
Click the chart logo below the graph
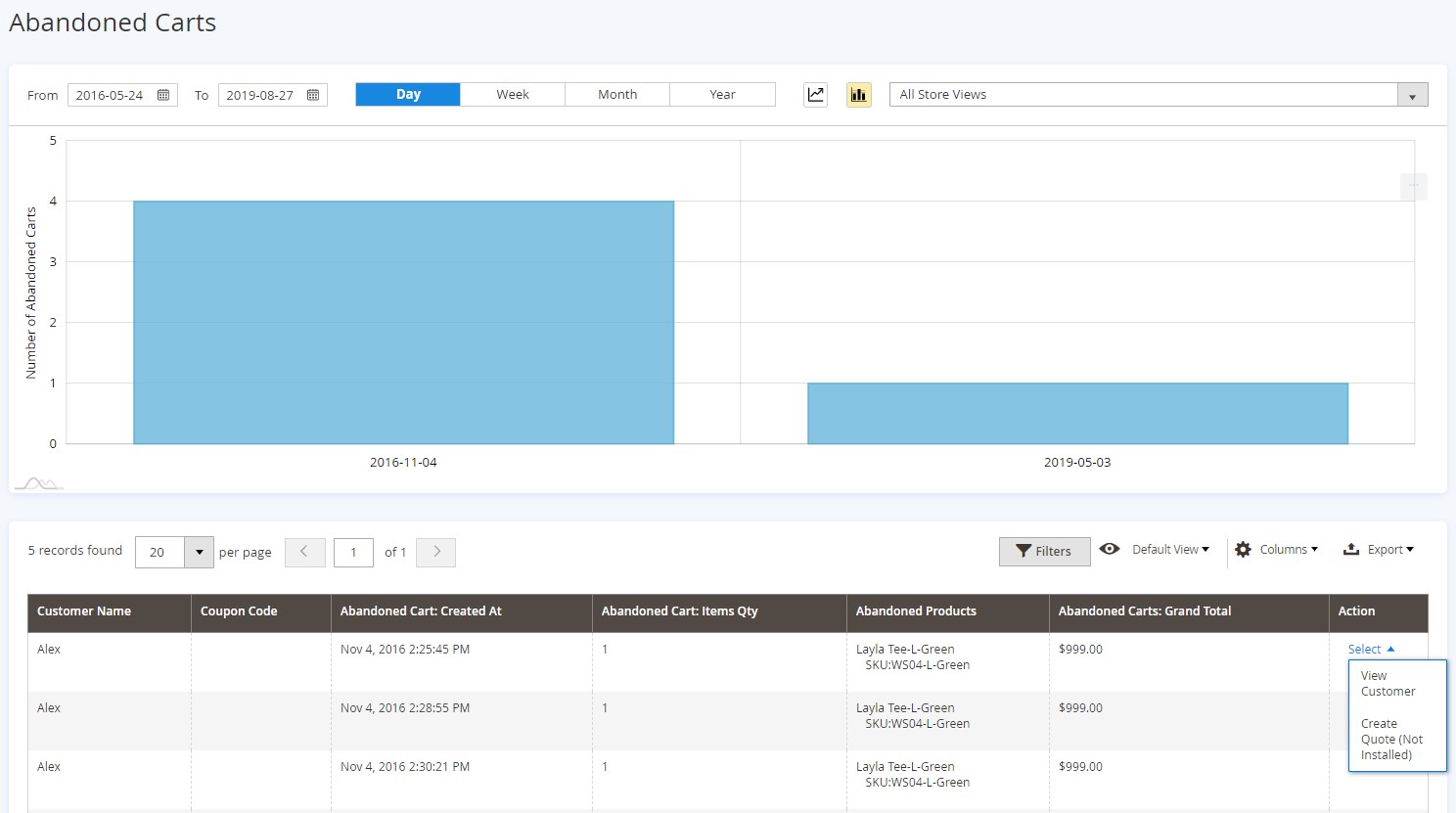pyautogui.click(x=39, y=483)
